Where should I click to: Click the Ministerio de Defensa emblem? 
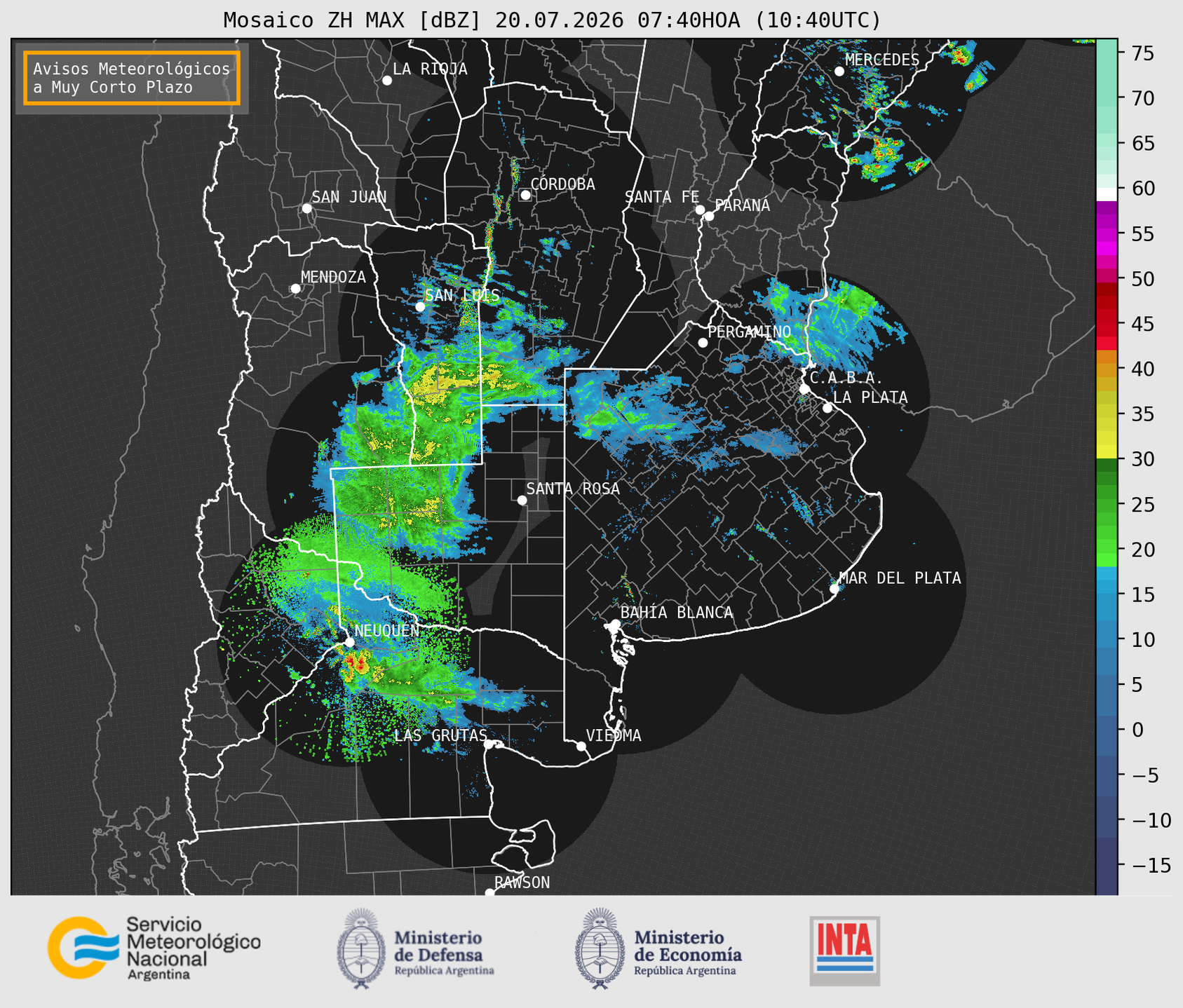tap(360, 948)
